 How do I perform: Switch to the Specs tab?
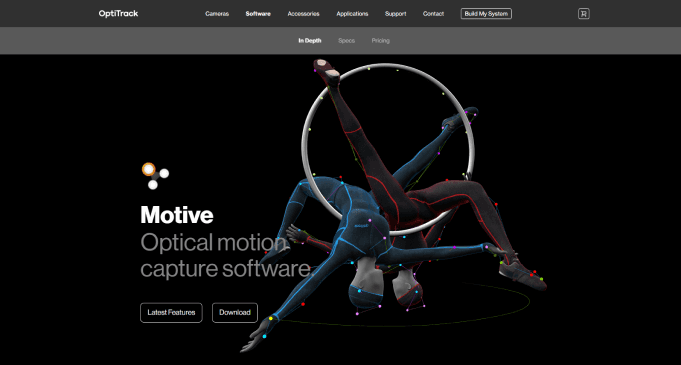pos(347,41)
